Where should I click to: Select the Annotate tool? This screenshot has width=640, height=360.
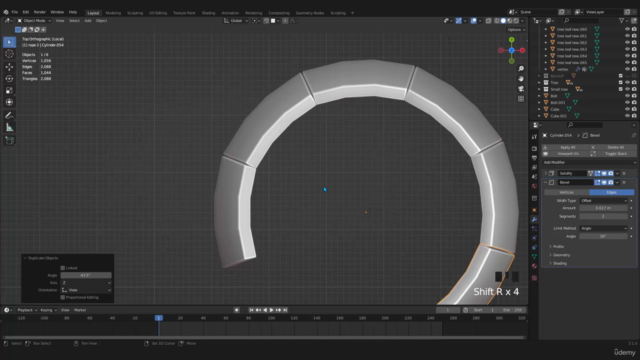(x=9, y=116)
